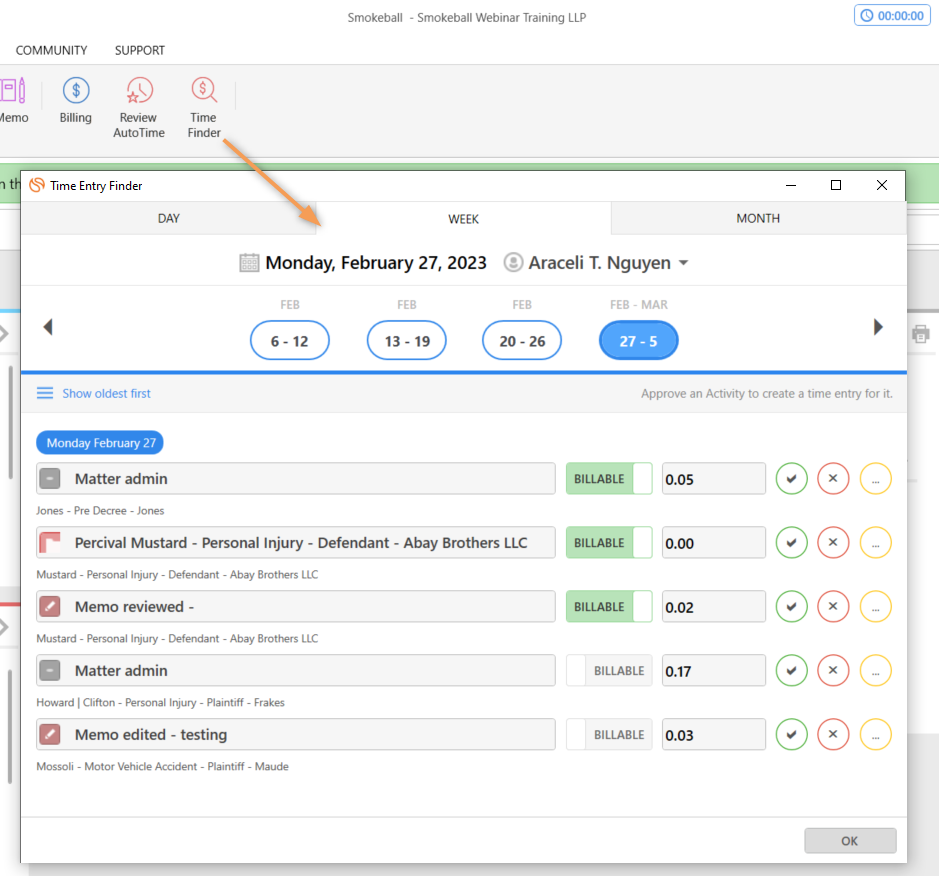Edit the Howard Clifton Matter admin description
939x876 pixels.
coord(296,671)
